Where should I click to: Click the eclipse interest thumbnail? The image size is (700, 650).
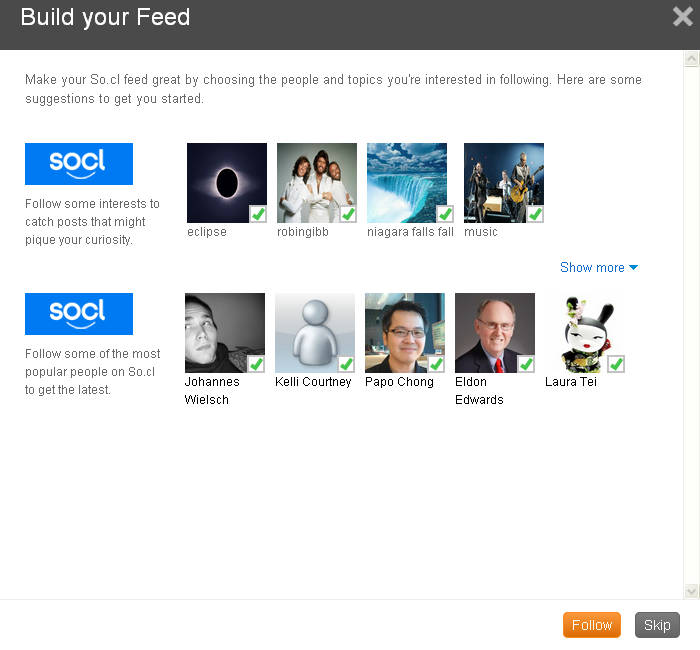pos(226,182)
